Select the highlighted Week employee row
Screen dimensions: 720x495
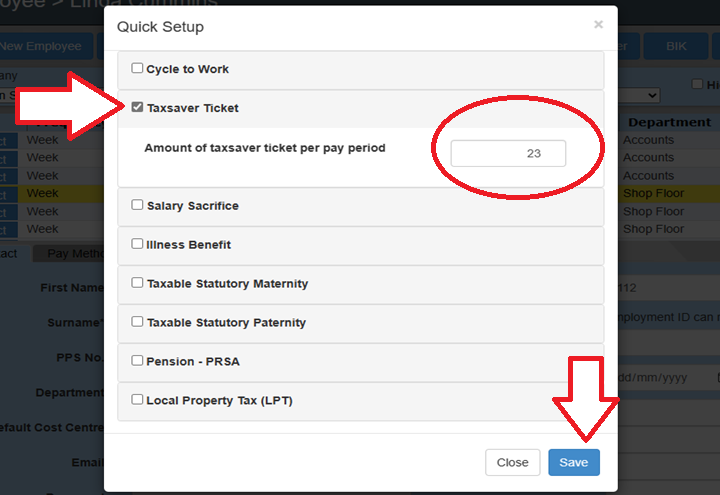pos(60,193)
